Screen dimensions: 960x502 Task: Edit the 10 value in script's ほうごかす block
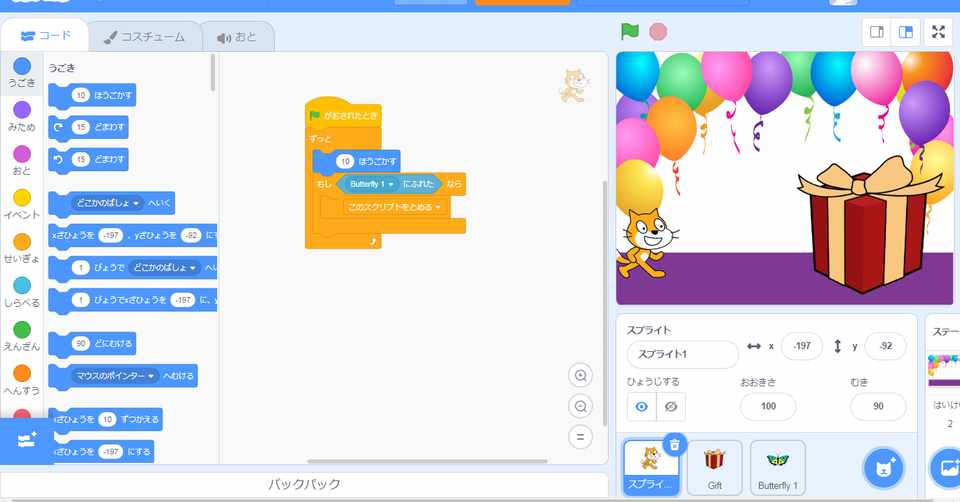(345, 161)
